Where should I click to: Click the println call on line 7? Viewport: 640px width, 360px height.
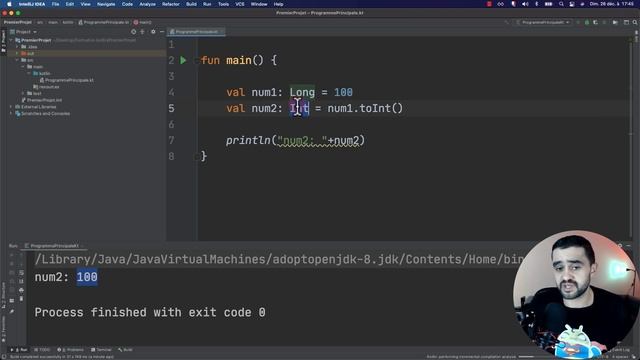(x=248, y=140)
